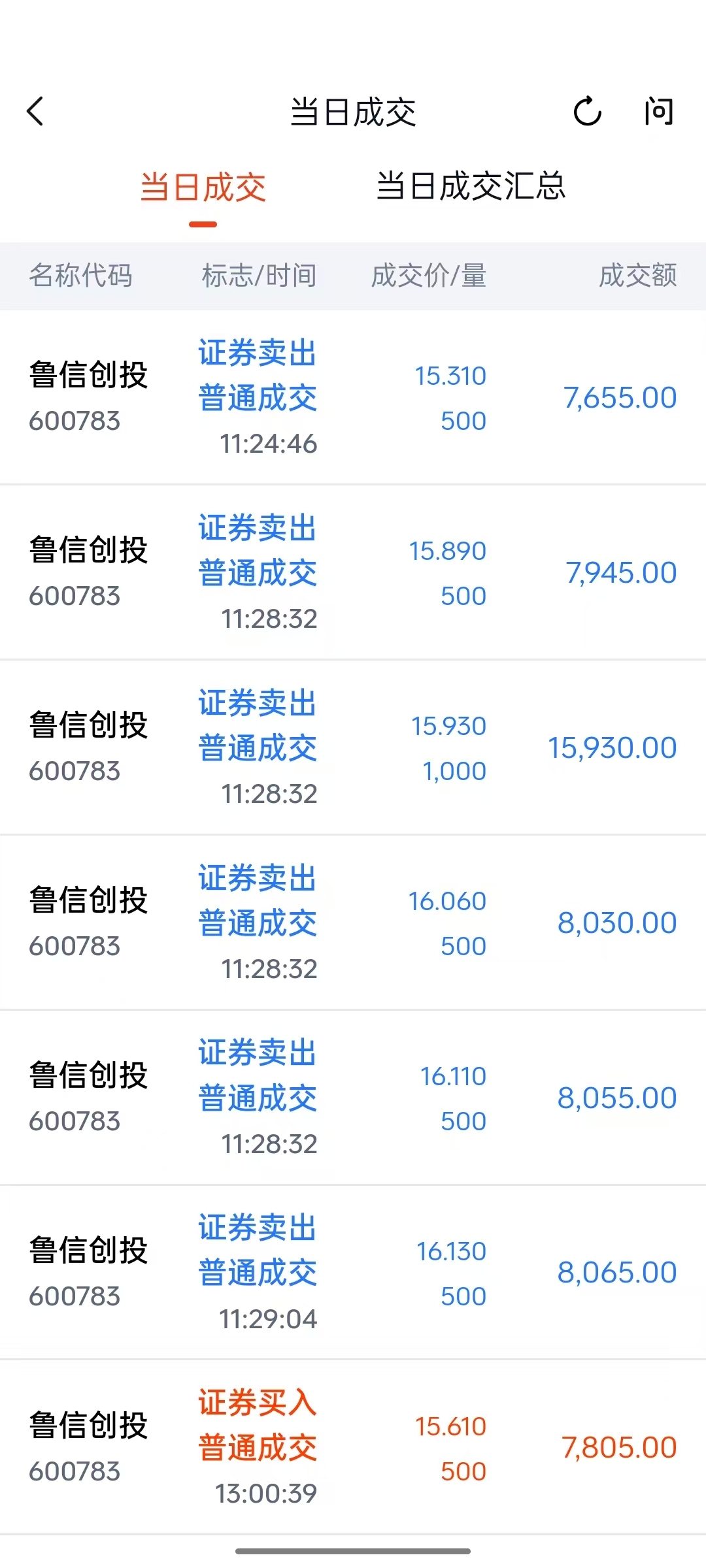The height and width of the screenshot is (1568, 706).
Task: Tap the bottom home indicator bar
Action: pyautogui.click(x=353, y=1551)
